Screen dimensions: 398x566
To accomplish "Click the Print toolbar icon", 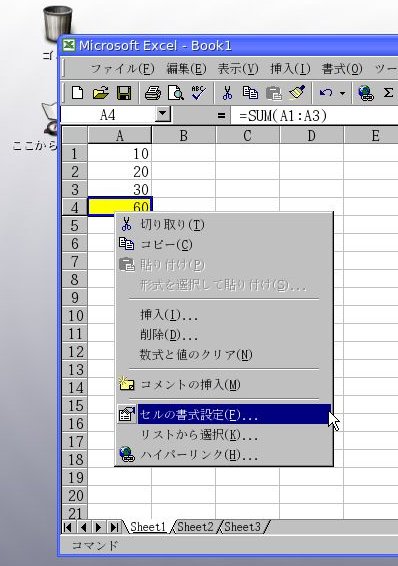I will point(153,93).
